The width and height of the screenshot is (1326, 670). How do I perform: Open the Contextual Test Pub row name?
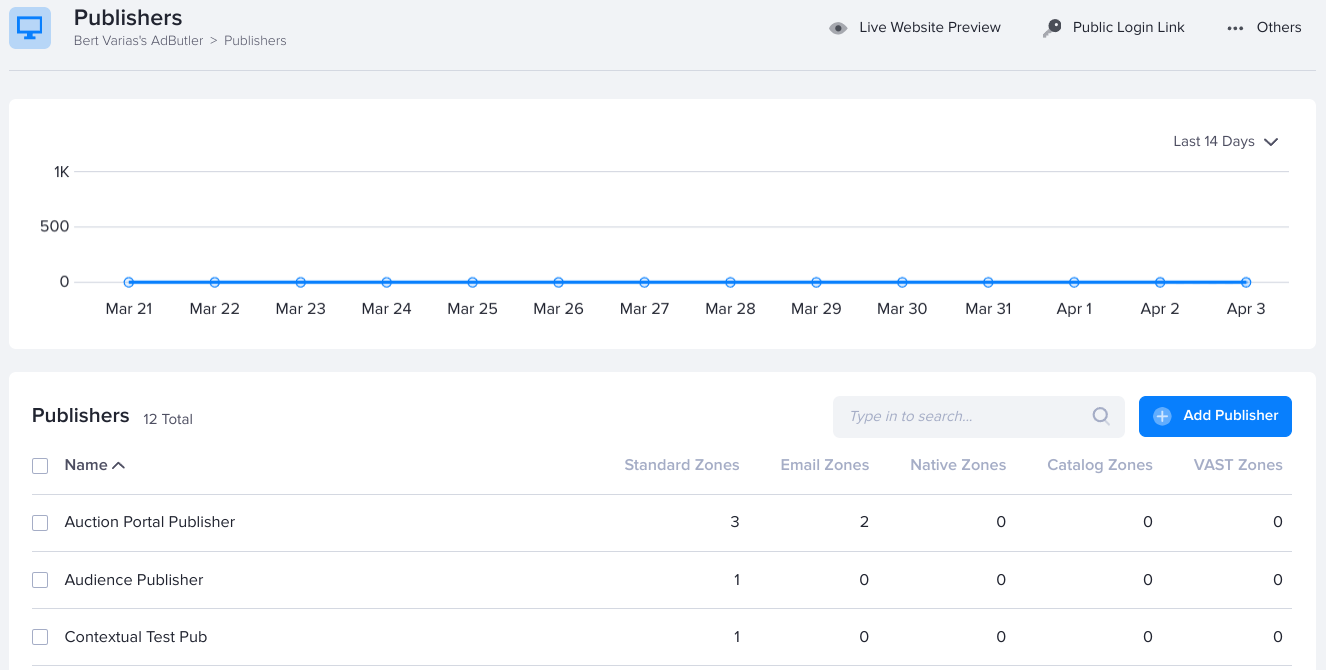[136, 637]
